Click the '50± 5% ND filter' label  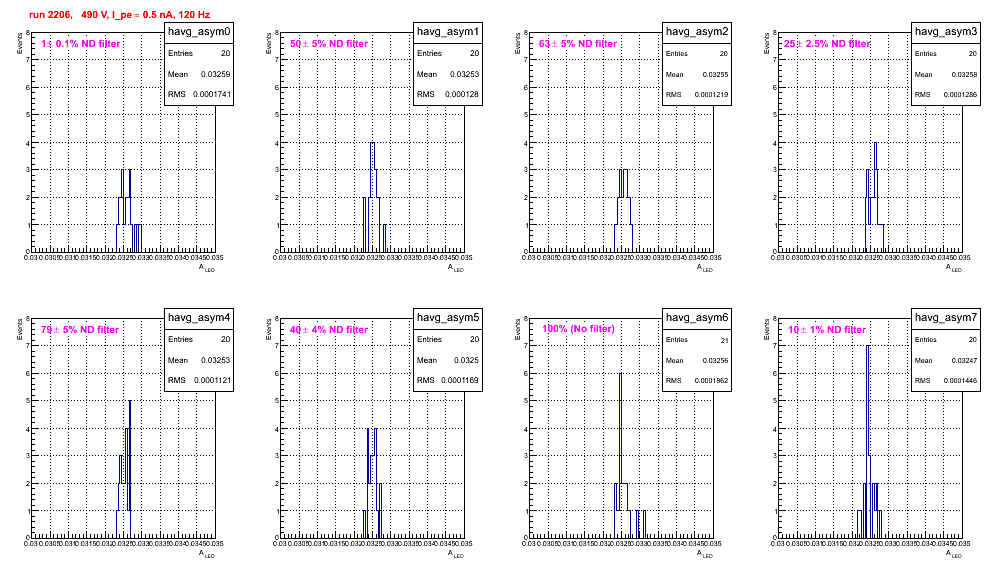329,44
